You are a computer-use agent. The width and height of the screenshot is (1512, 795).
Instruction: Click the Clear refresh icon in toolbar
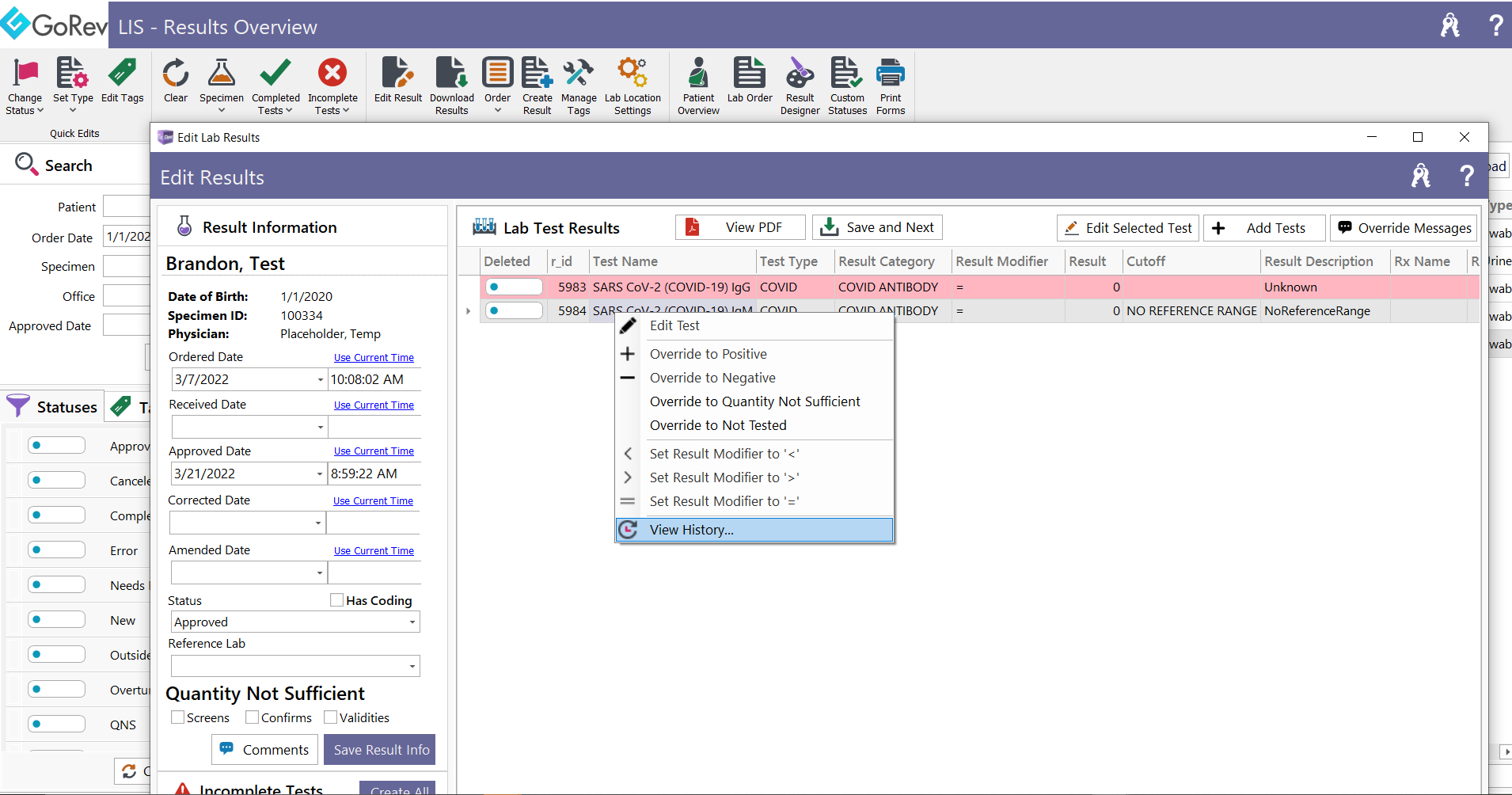coord(175,74)
